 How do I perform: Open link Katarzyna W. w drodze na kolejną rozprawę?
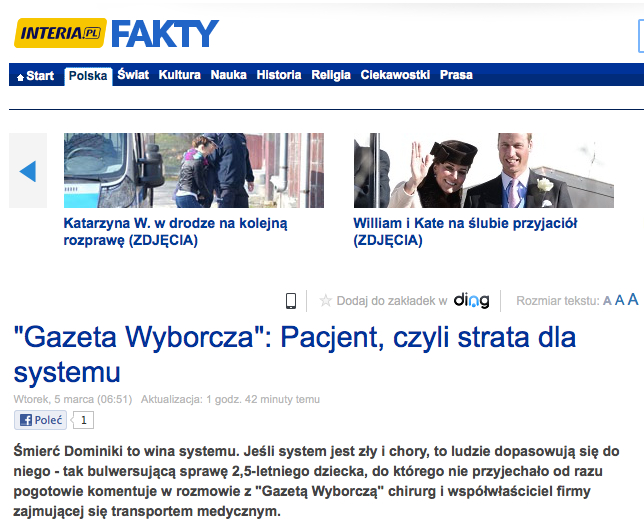coord(175,232)
